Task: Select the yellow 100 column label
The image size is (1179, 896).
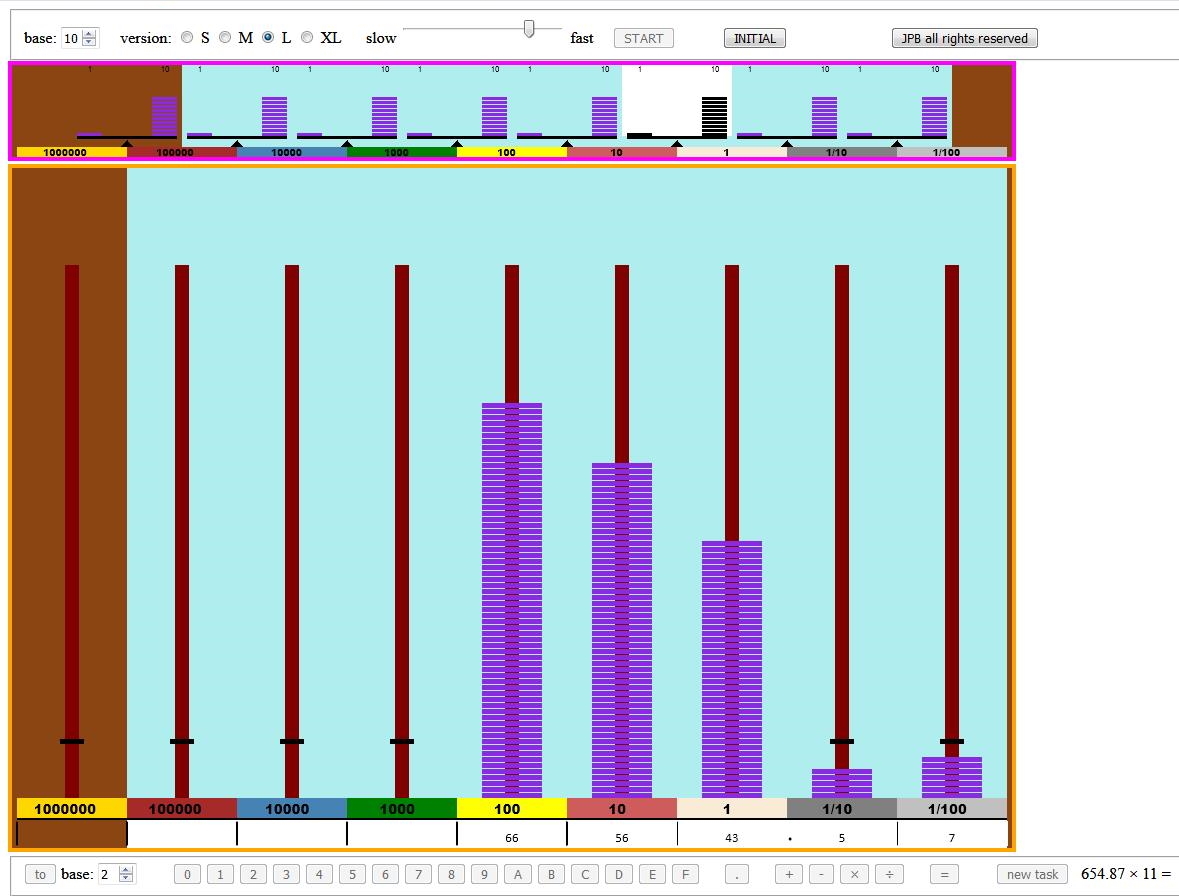Action: (512, 809)
